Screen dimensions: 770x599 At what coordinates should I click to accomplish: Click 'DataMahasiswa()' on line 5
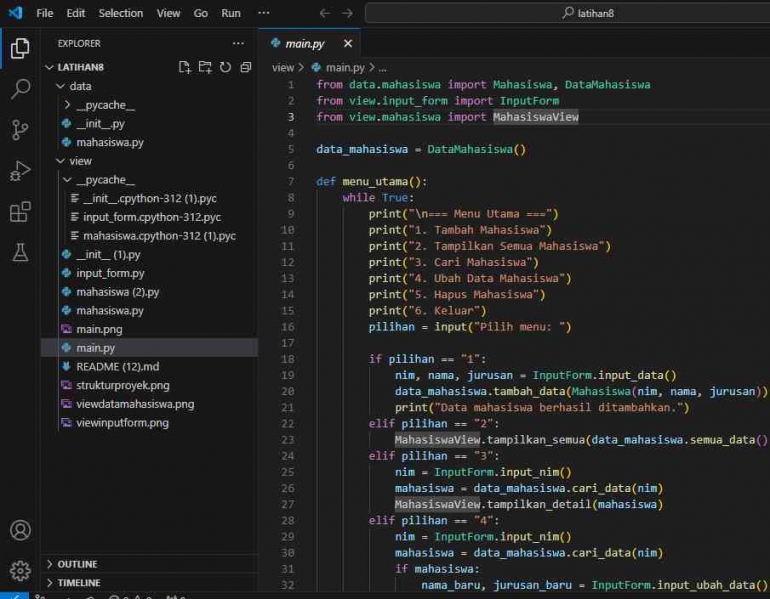(476, 149)
